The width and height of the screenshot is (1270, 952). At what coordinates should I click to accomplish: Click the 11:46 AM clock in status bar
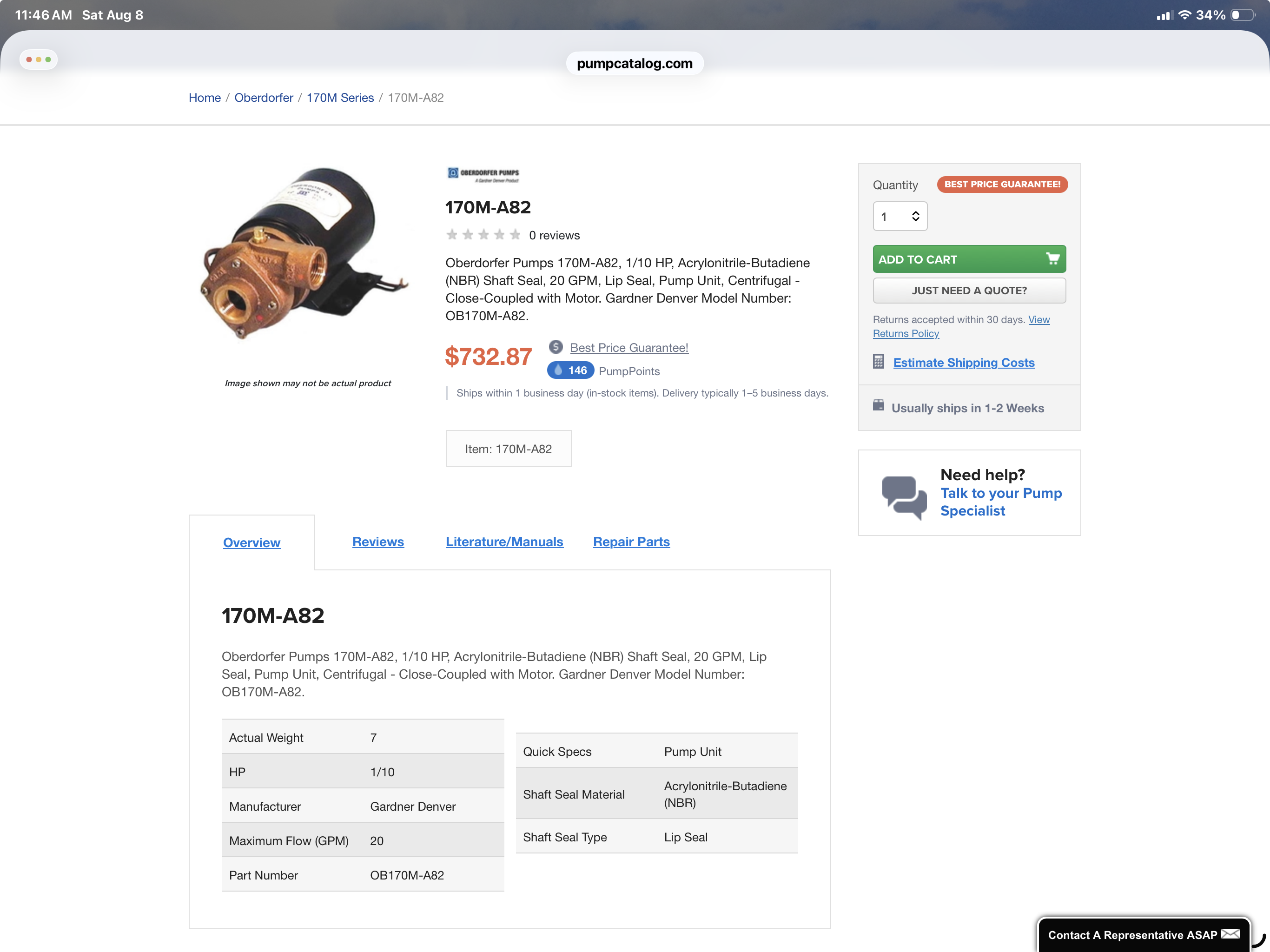pos(43,15)
